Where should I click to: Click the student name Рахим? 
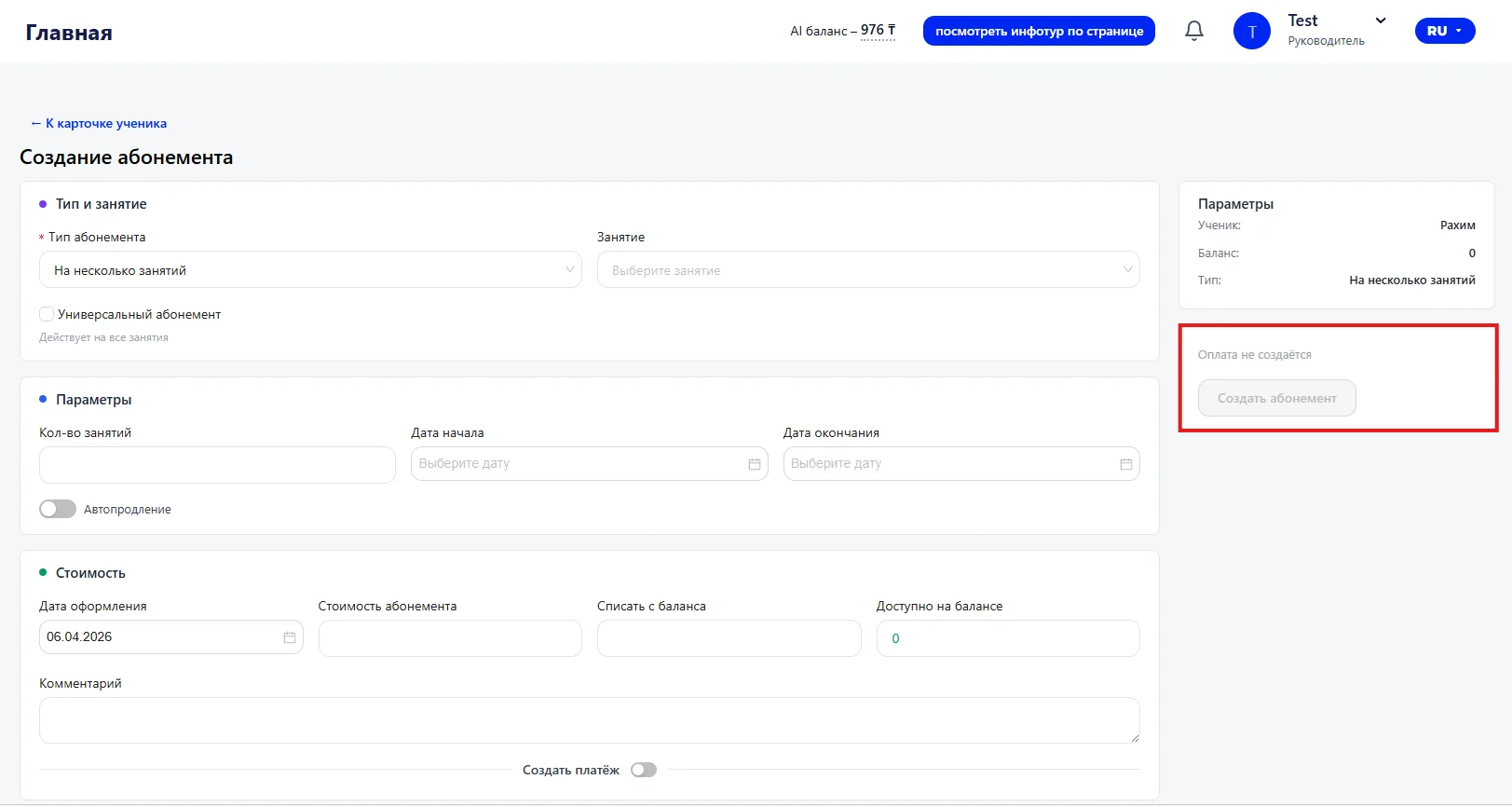[1458, 225]
